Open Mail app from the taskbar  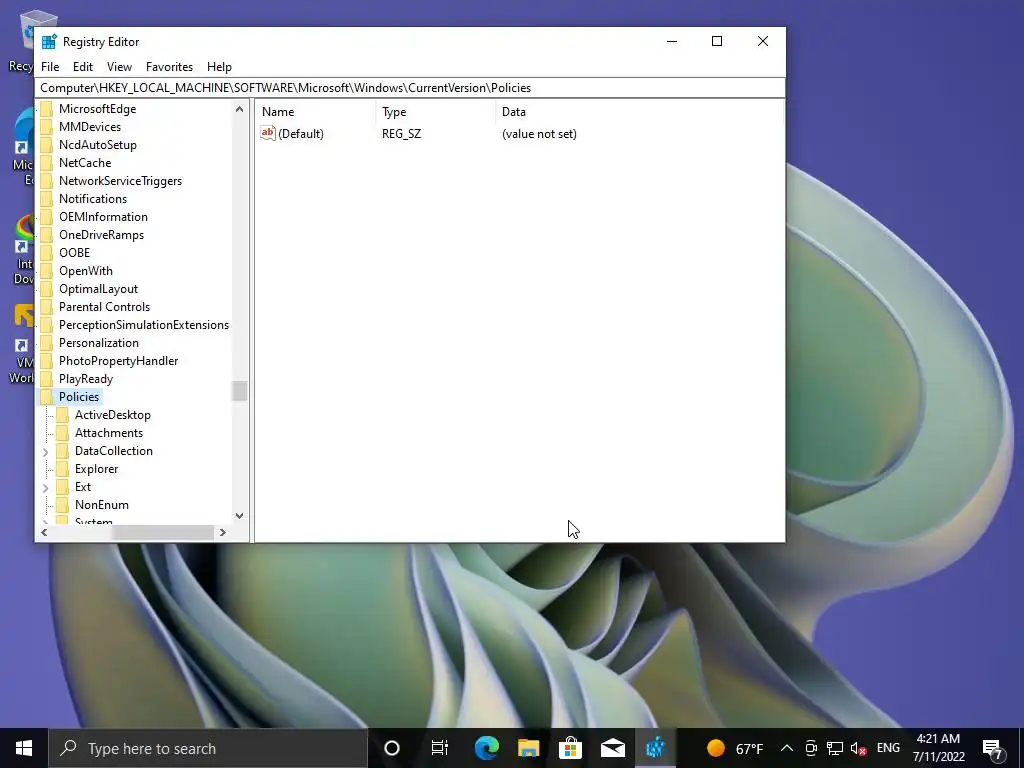coord(613,748)
